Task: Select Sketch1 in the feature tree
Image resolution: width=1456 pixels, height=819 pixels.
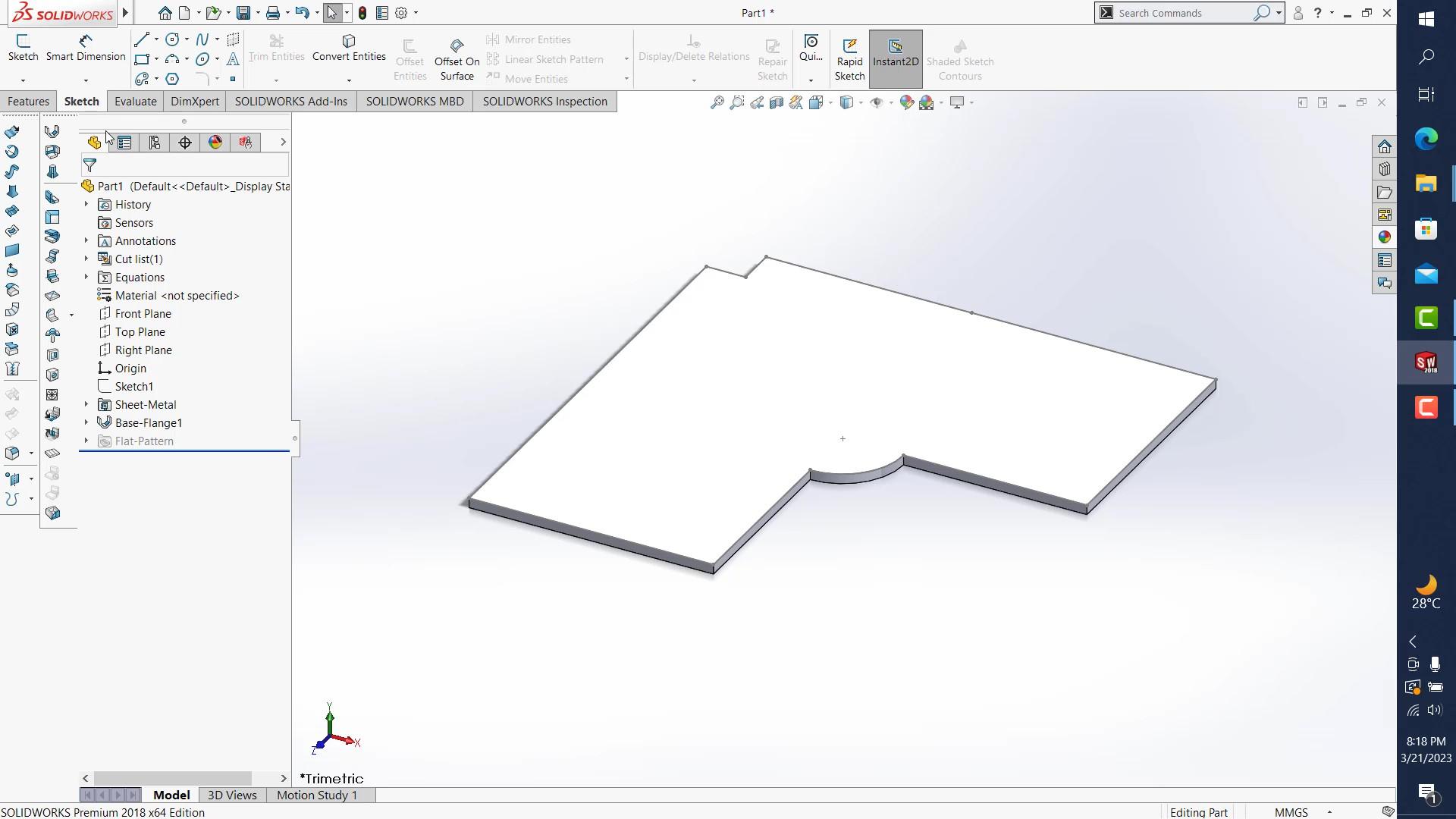Action: [x=134, y=387]
